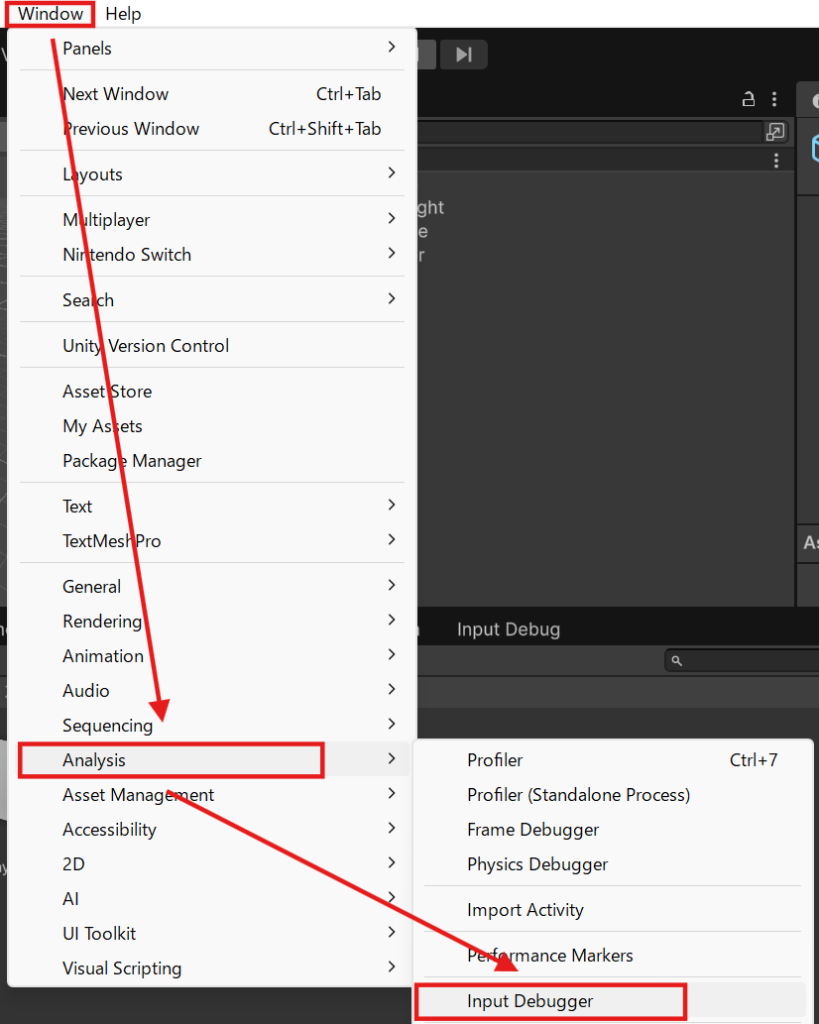
Task: Open Package Manager from the Window menu
Action: point(132,461)
